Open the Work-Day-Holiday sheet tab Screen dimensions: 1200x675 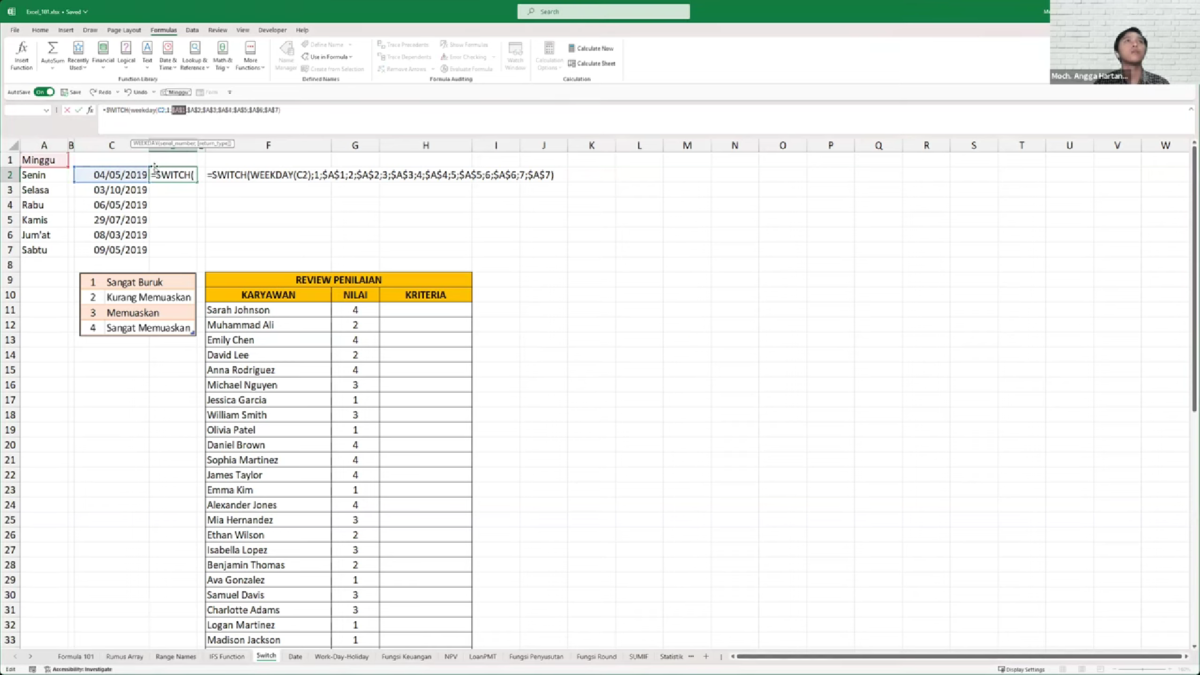(x=342, y=657)
